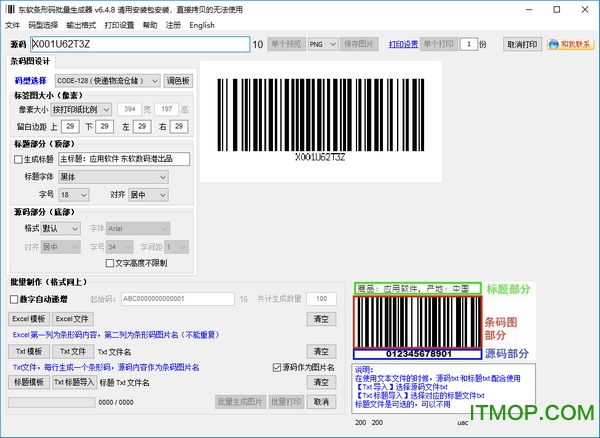Image resolution: width=600 pixels, height=438 pixels.
Task: Enable the 生成标题 checkbox
Action: pos(18,159)
